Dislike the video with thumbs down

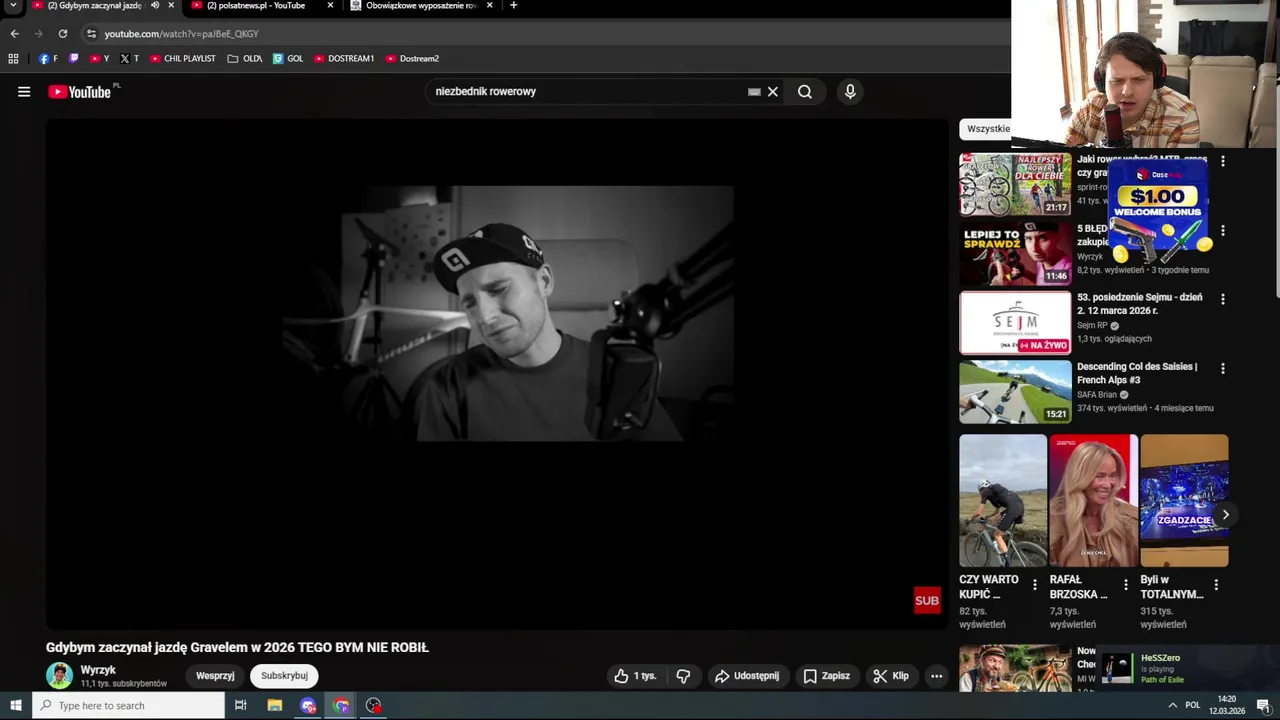pos(683,676)
